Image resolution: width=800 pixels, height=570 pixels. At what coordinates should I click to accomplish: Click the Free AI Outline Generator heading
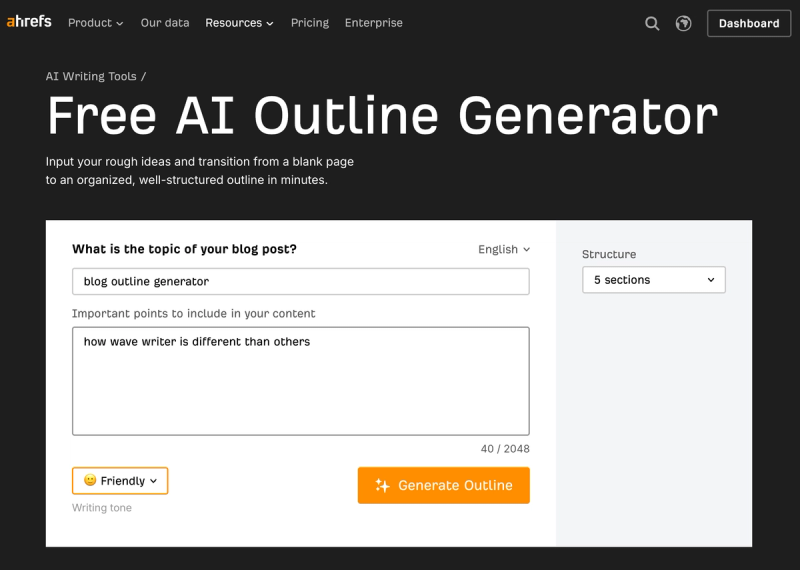point(383,116)
